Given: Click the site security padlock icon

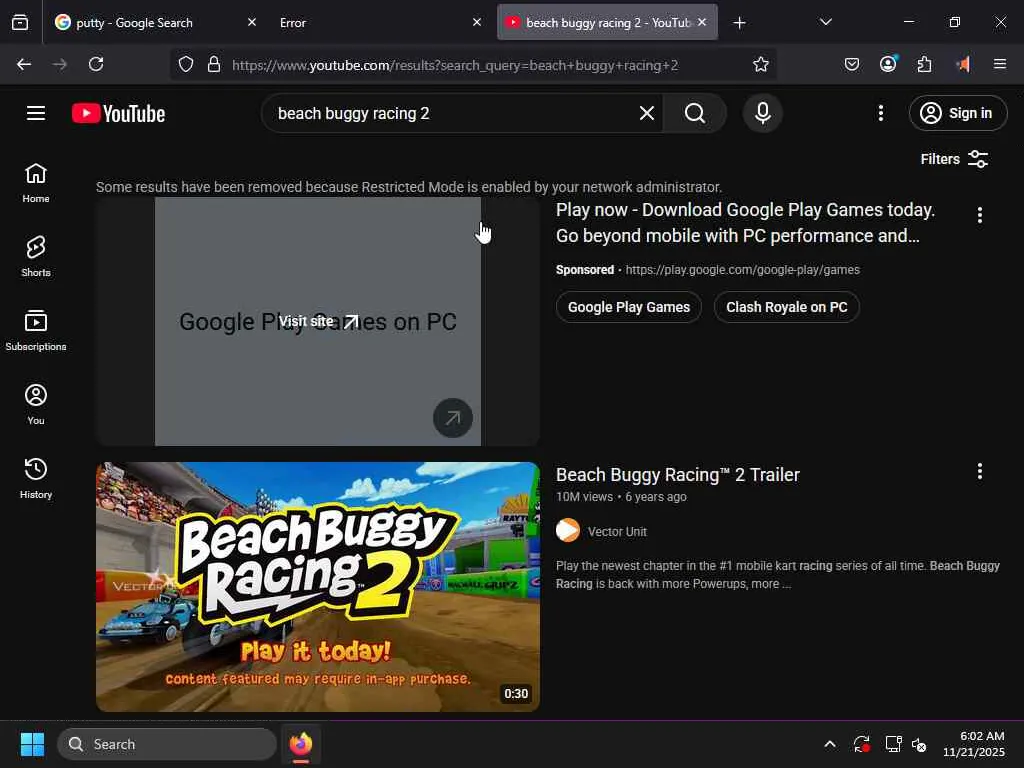Looking at the screenshot, I should tap(214, 64).
